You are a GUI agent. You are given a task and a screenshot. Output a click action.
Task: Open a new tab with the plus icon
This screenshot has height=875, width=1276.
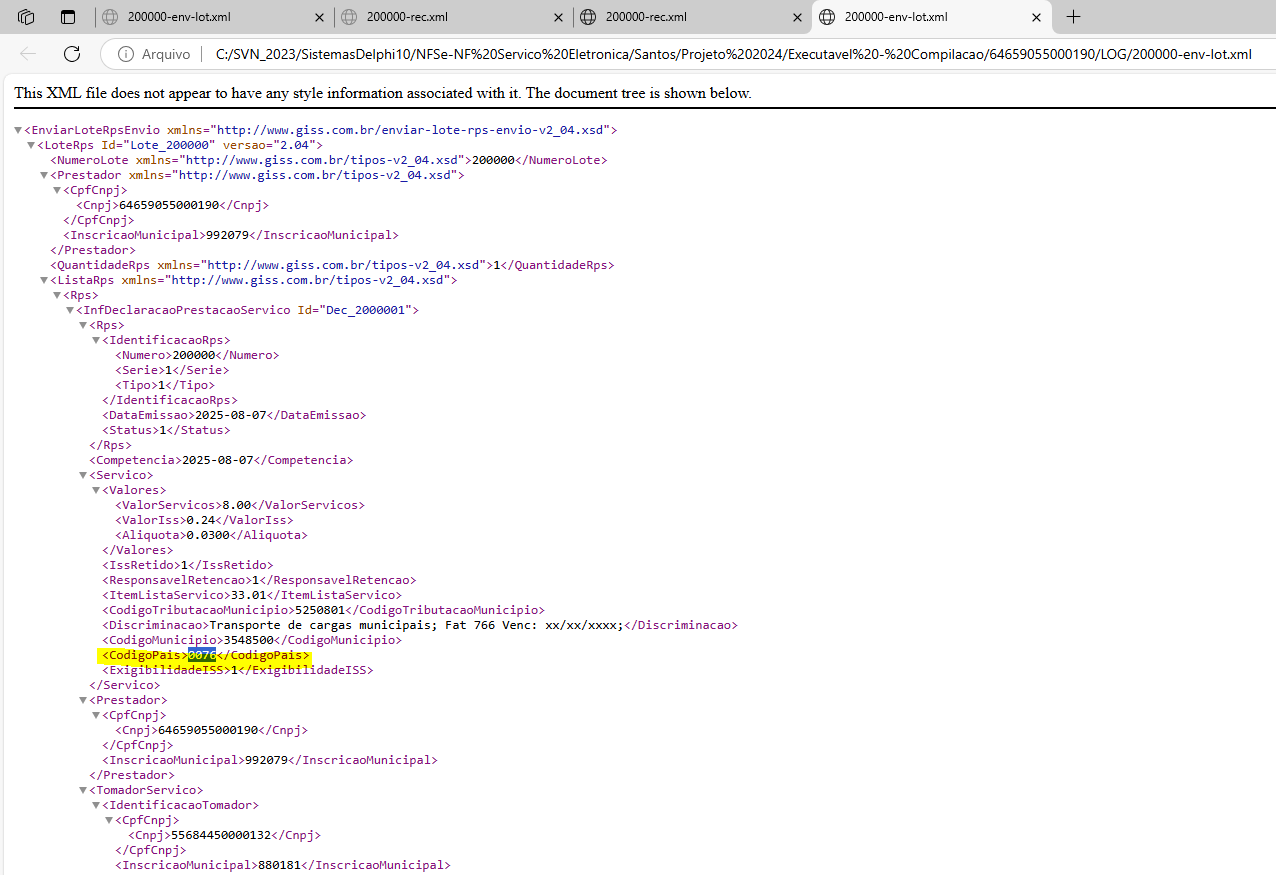pyautogui.click(x=1073, y=17)
